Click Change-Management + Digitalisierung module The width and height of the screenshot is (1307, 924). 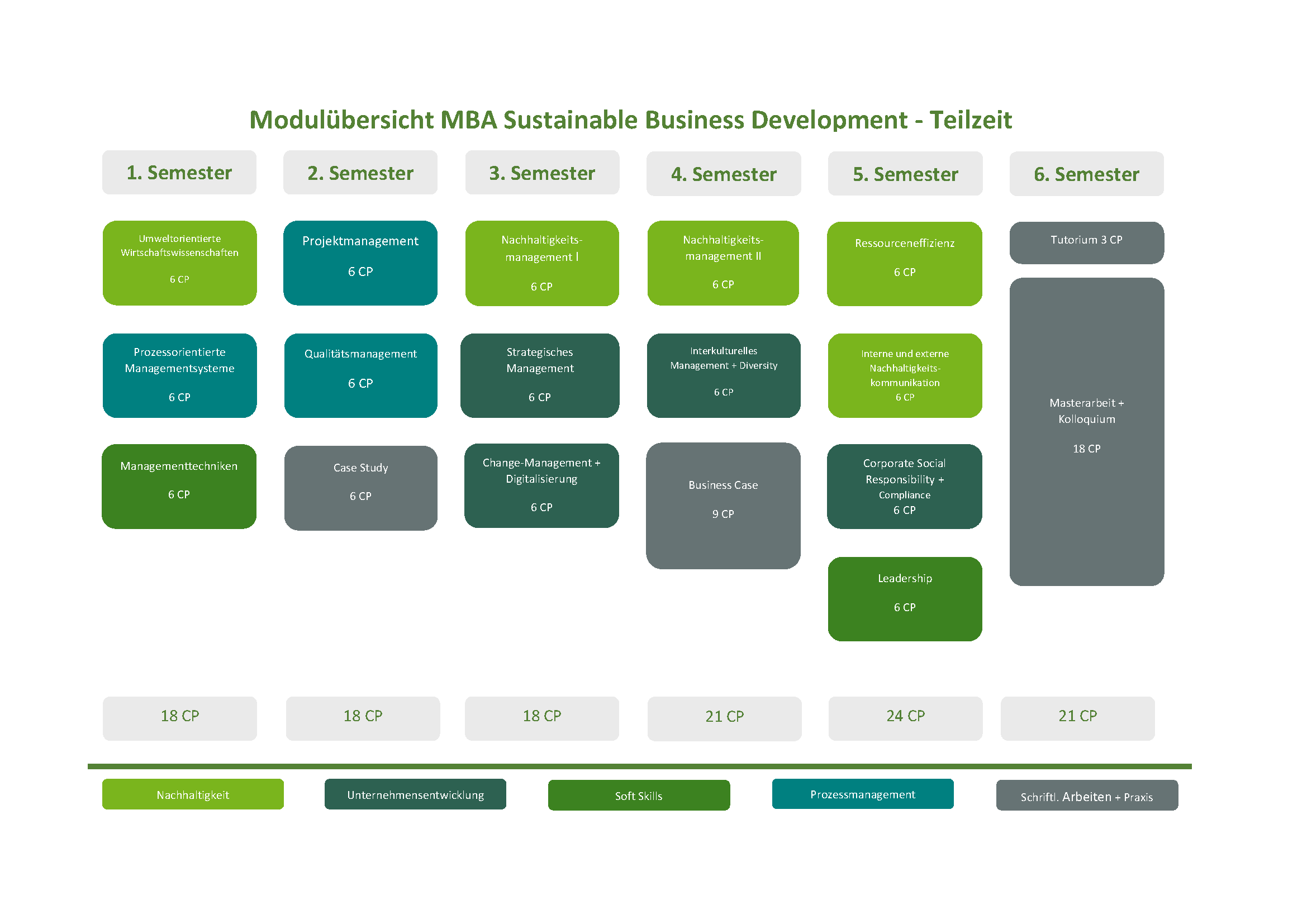pos(541,486)
